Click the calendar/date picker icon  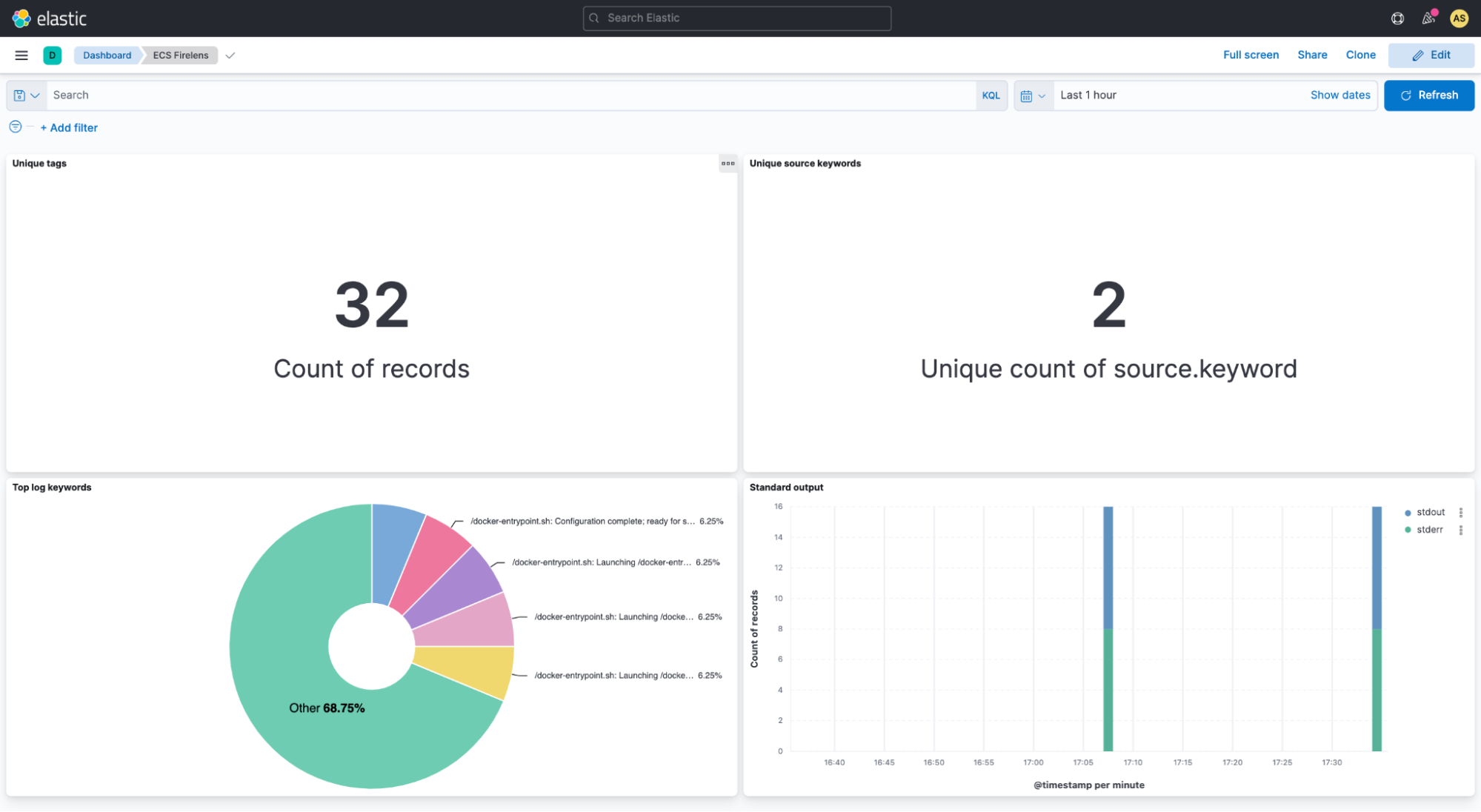click(1027, 95)
